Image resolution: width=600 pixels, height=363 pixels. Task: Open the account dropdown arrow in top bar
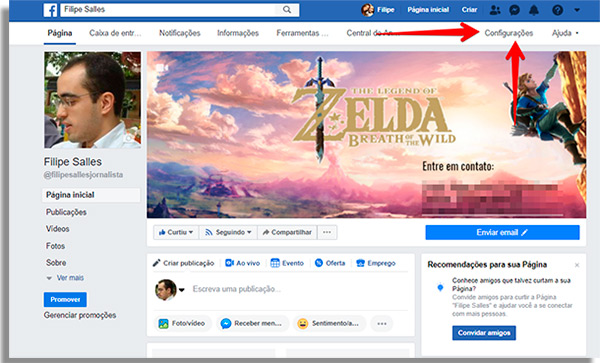tap(577, 10)
